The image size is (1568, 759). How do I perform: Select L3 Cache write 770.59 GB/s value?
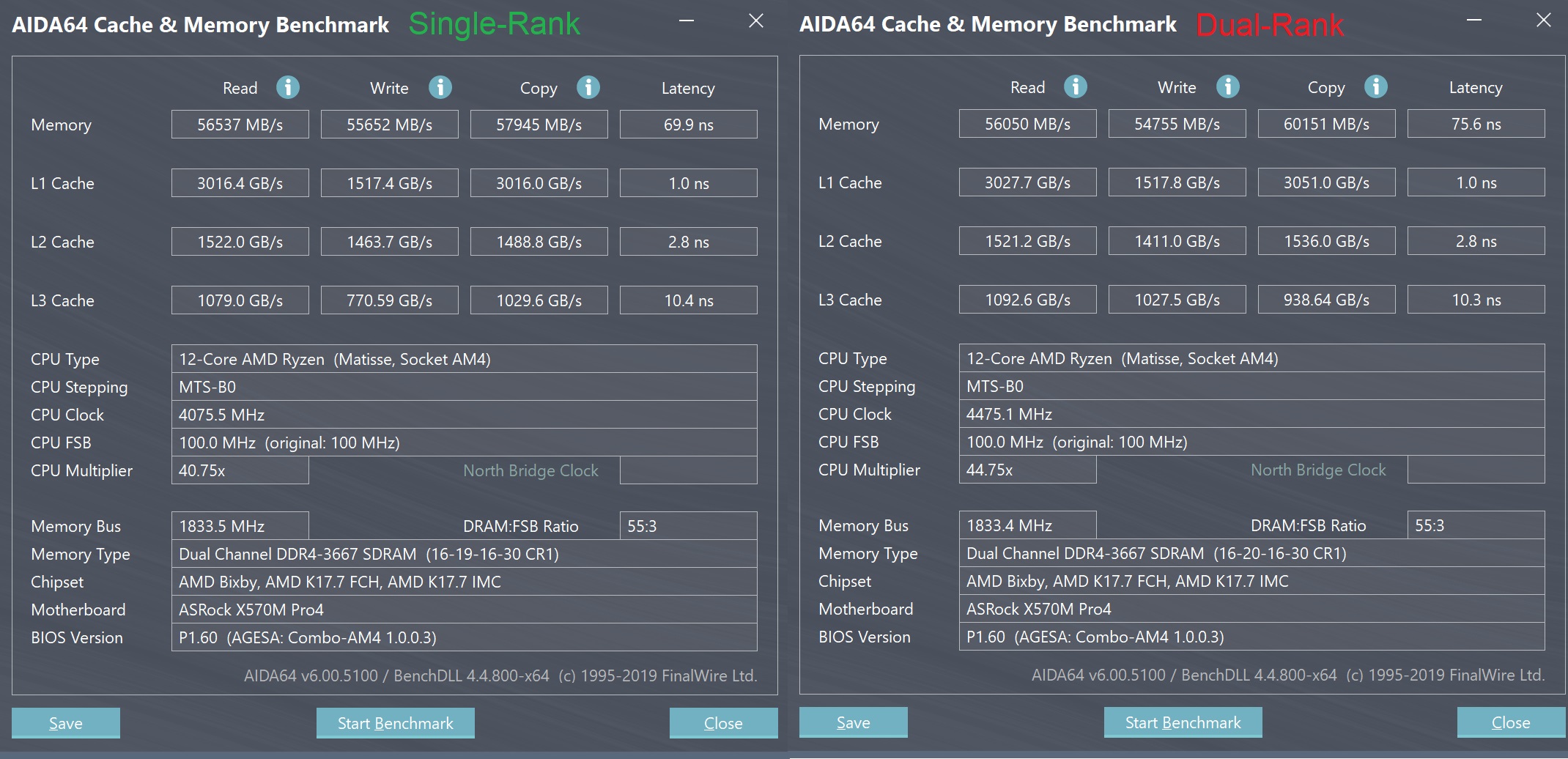pos(390,300)
